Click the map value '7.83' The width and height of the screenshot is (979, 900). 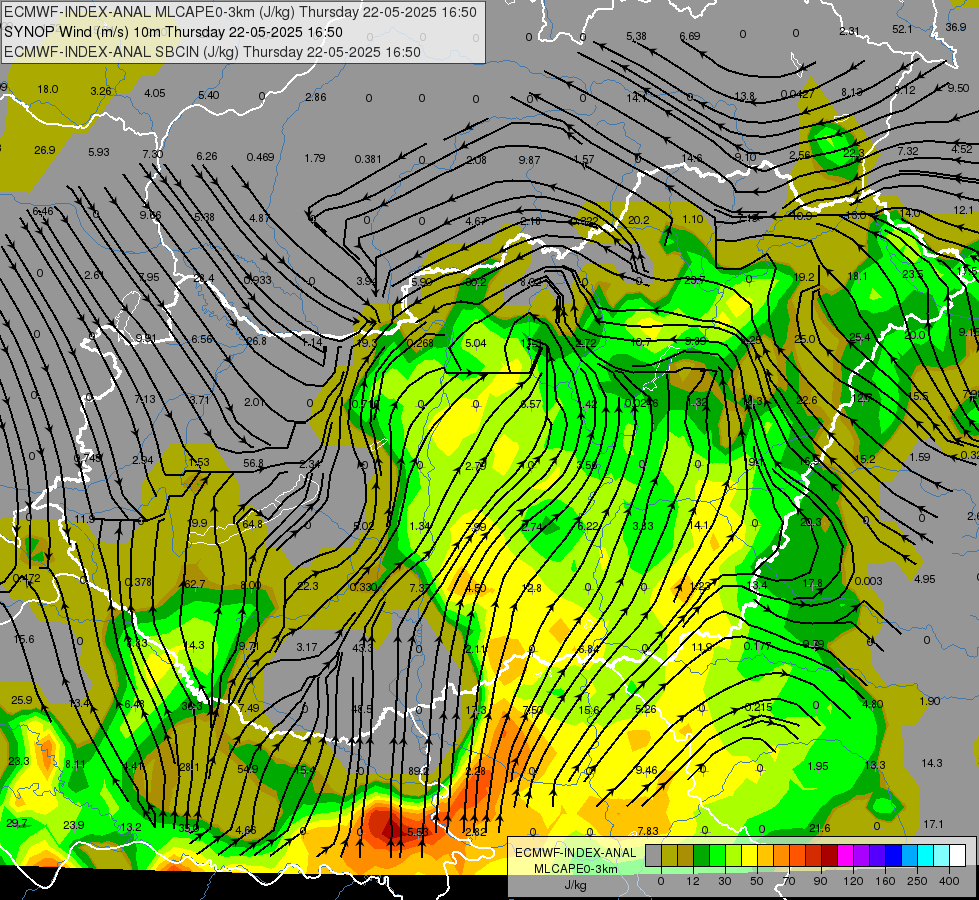[x=648, y=831]
